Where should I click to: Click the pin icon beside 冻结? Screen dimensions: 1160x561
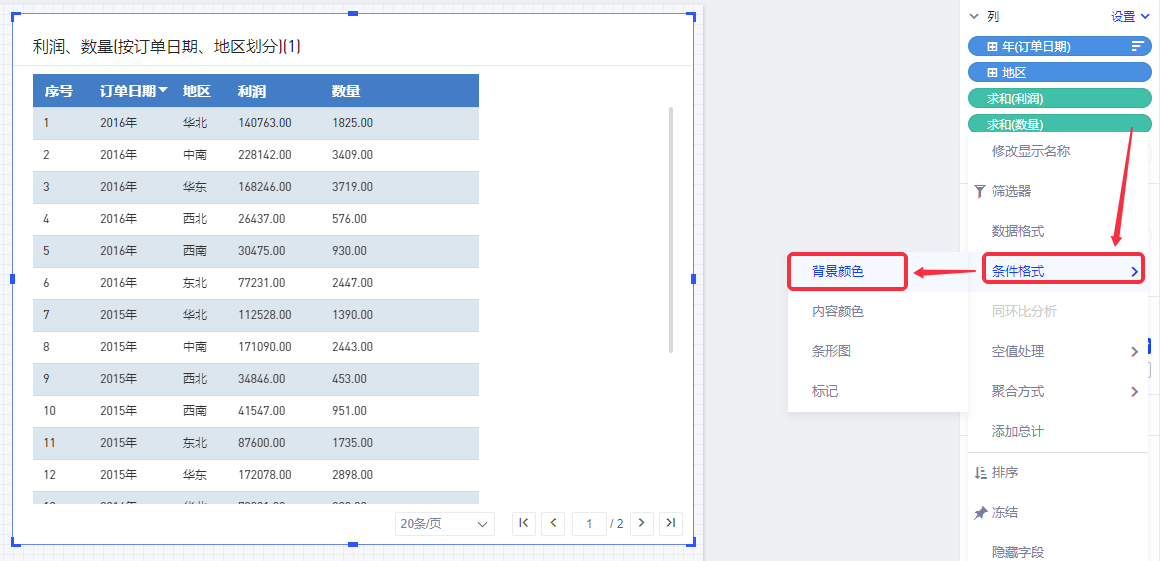[x=980, y=512]
